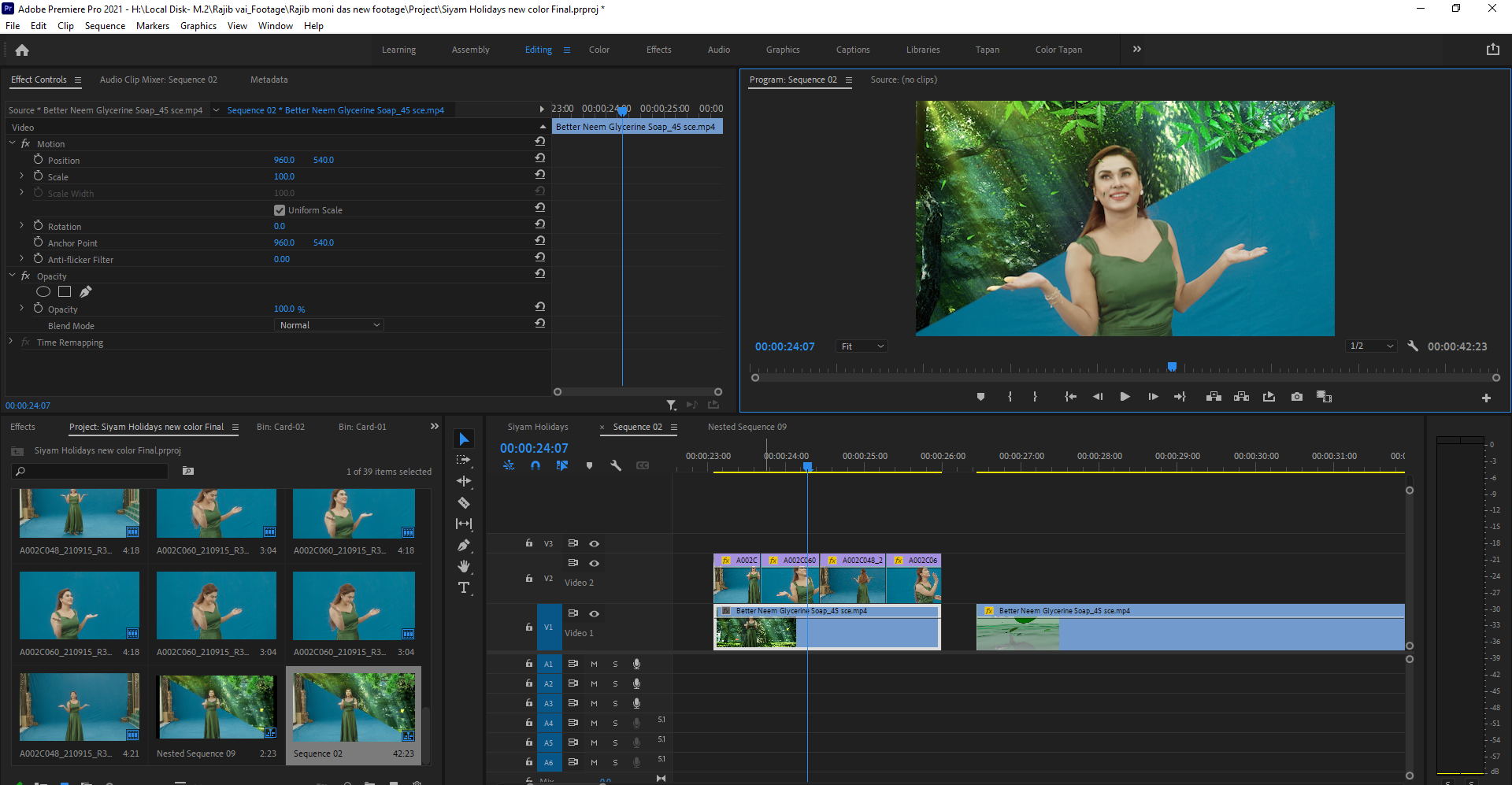This screenshot has height=785, width=1512.
Task: Click Position X value 960.0
Action: 284,160
